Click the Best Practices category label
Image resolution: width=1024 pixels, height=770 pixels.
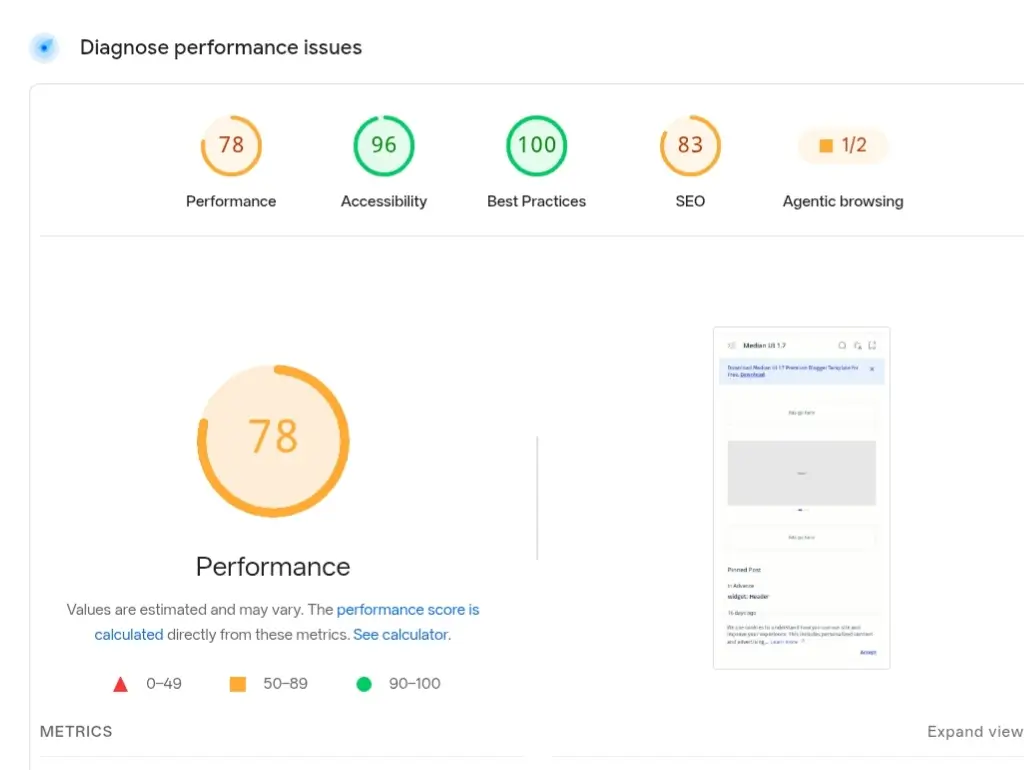(537, 201)
